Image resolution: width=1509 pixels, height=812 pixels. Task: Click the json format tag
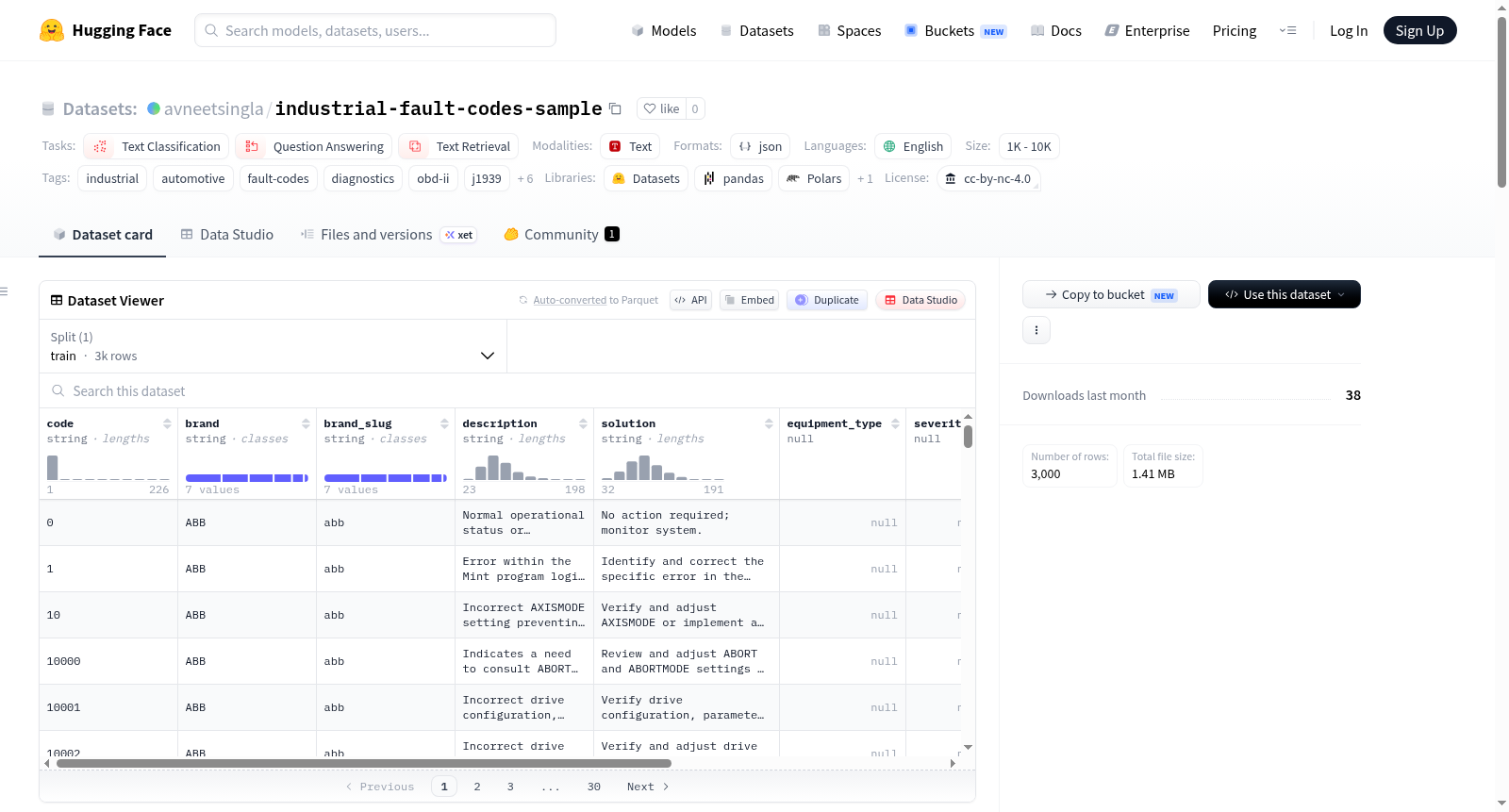pos(760,146)
